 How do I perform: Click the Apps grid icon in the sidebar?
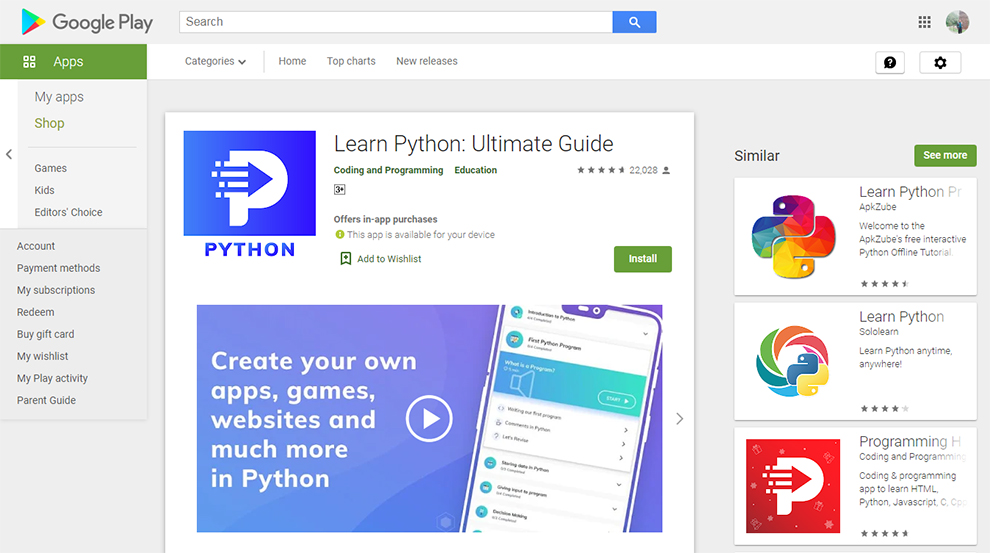pyautogui.click(x=29, y=61)
